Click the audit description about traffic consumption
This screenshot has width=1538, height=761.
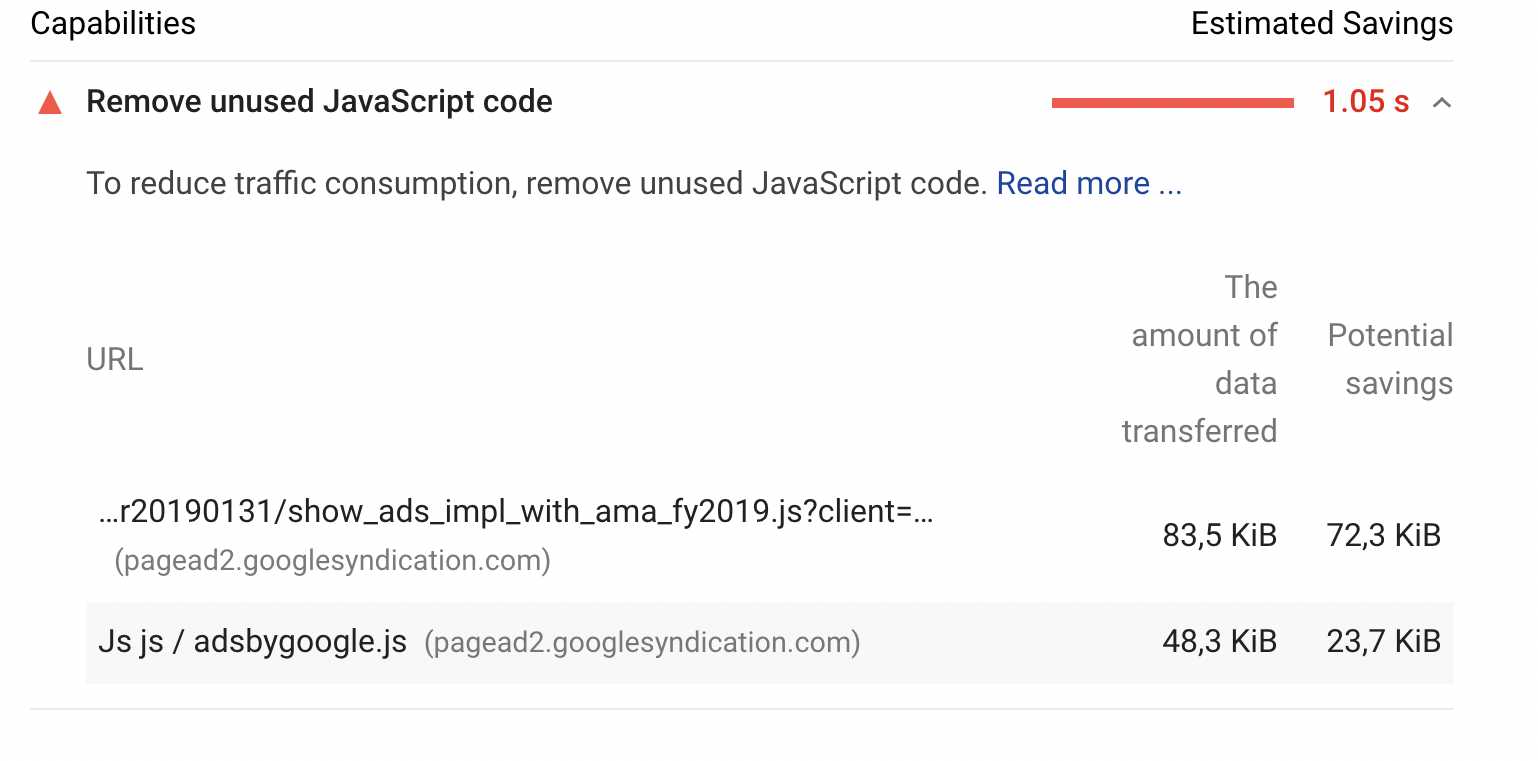click(x=537, y=184)
